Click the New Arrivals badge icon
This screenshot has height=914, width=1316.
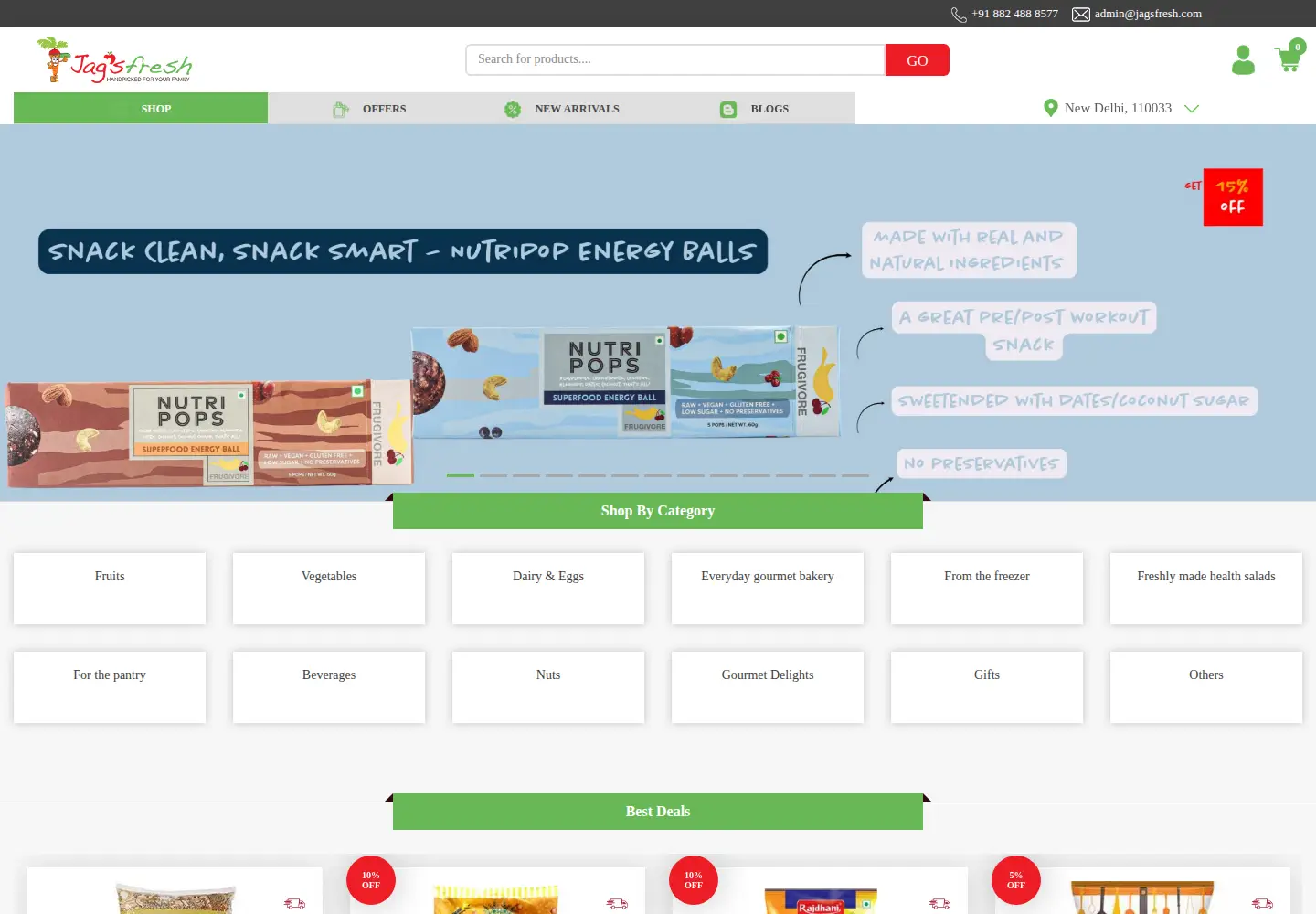pyautogui.click(x=513, y=110)
